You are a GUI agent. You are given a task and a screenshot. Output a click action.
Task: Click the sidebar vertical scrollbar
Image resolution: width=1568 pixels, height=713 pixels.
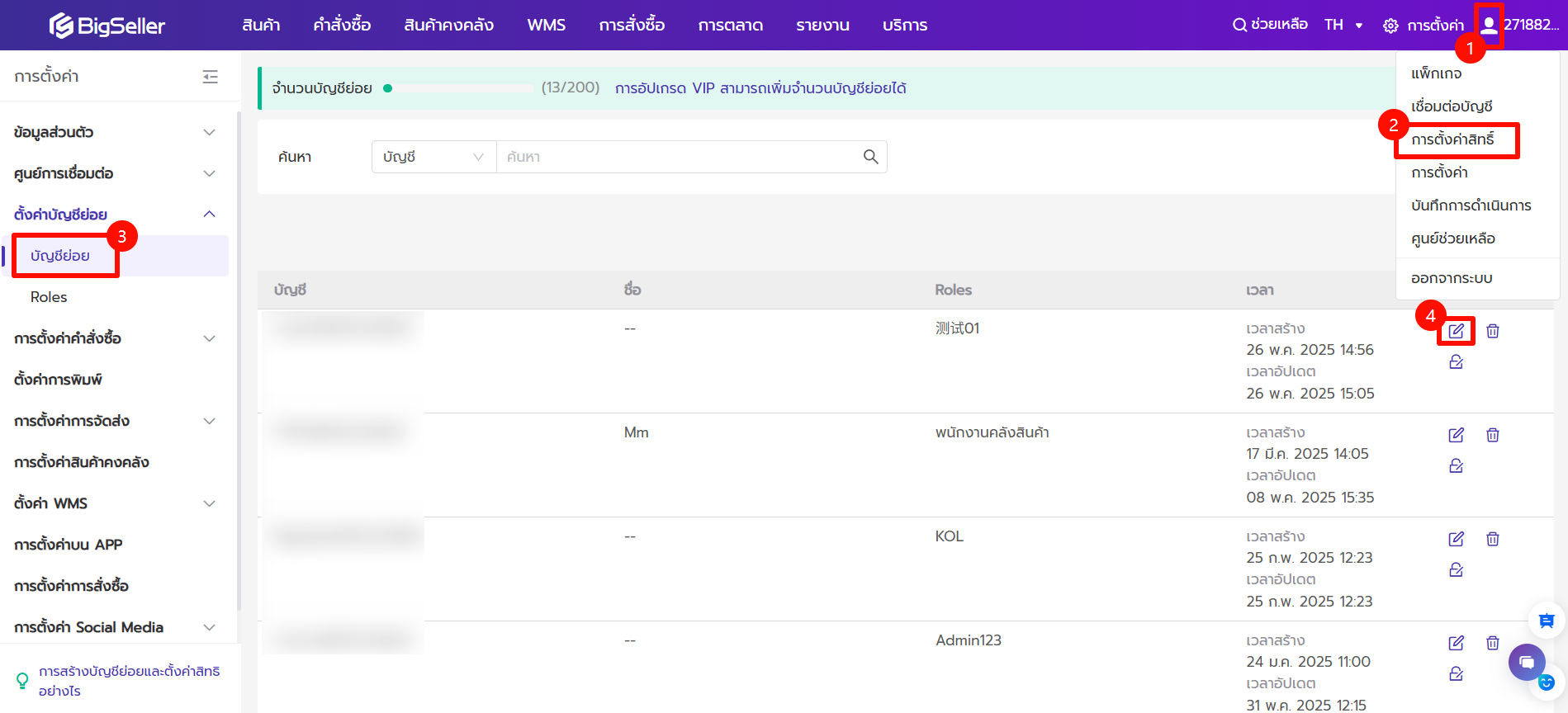239,361
